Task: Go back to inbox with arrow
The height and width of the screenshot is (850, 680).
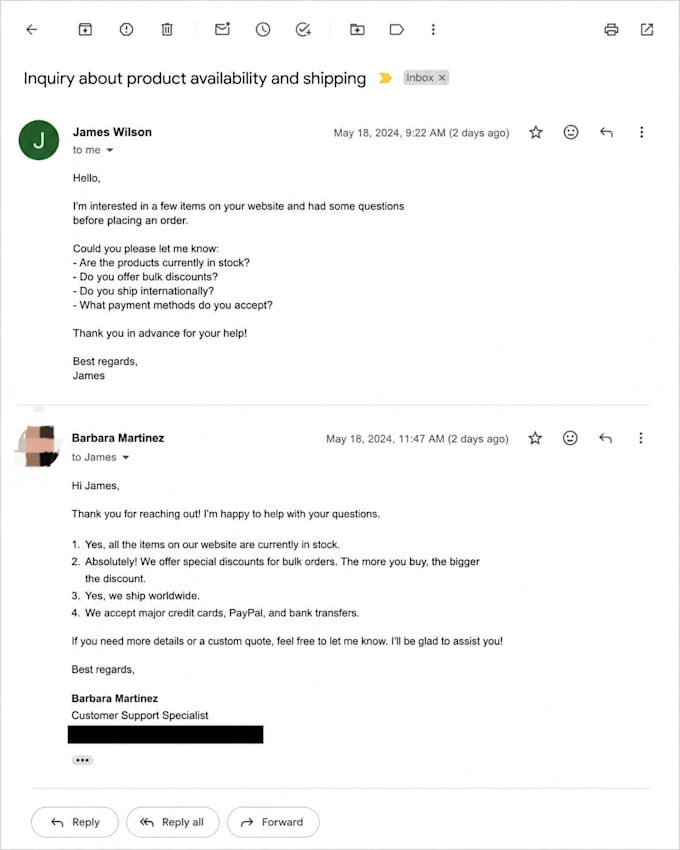Action: click(x=32, y=29)
